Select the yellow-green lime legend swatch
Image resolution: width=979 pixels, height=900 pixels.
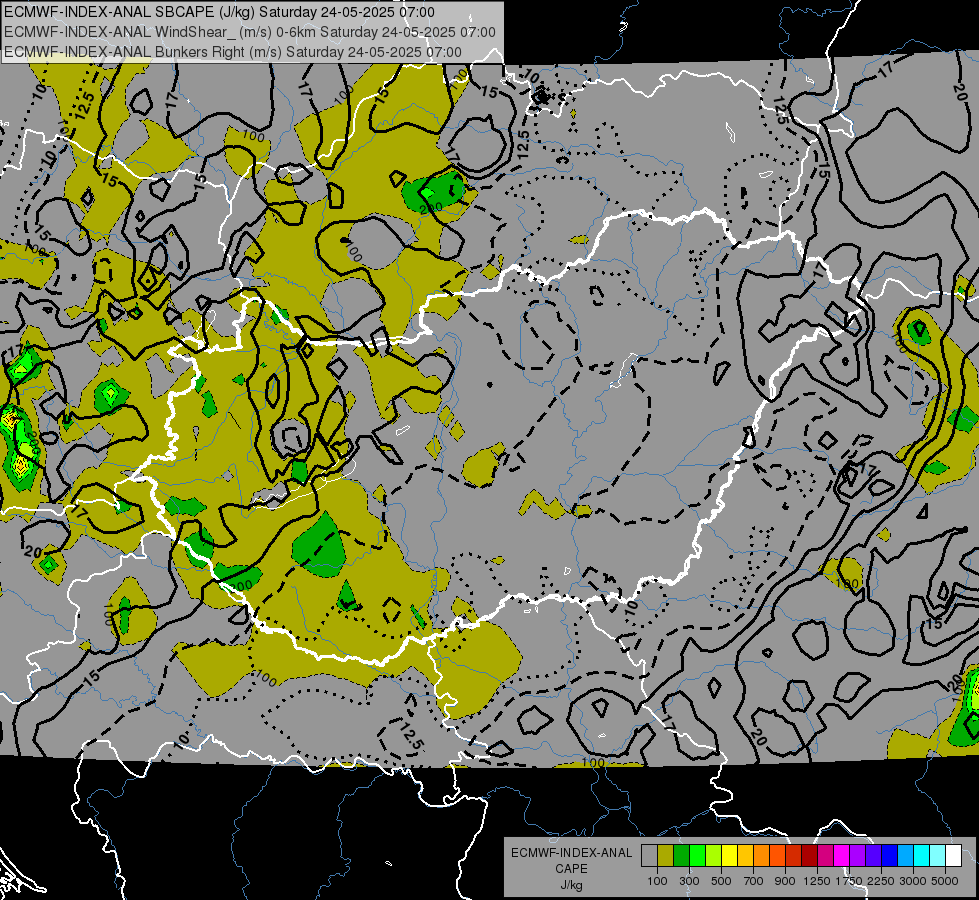point(713,855)
